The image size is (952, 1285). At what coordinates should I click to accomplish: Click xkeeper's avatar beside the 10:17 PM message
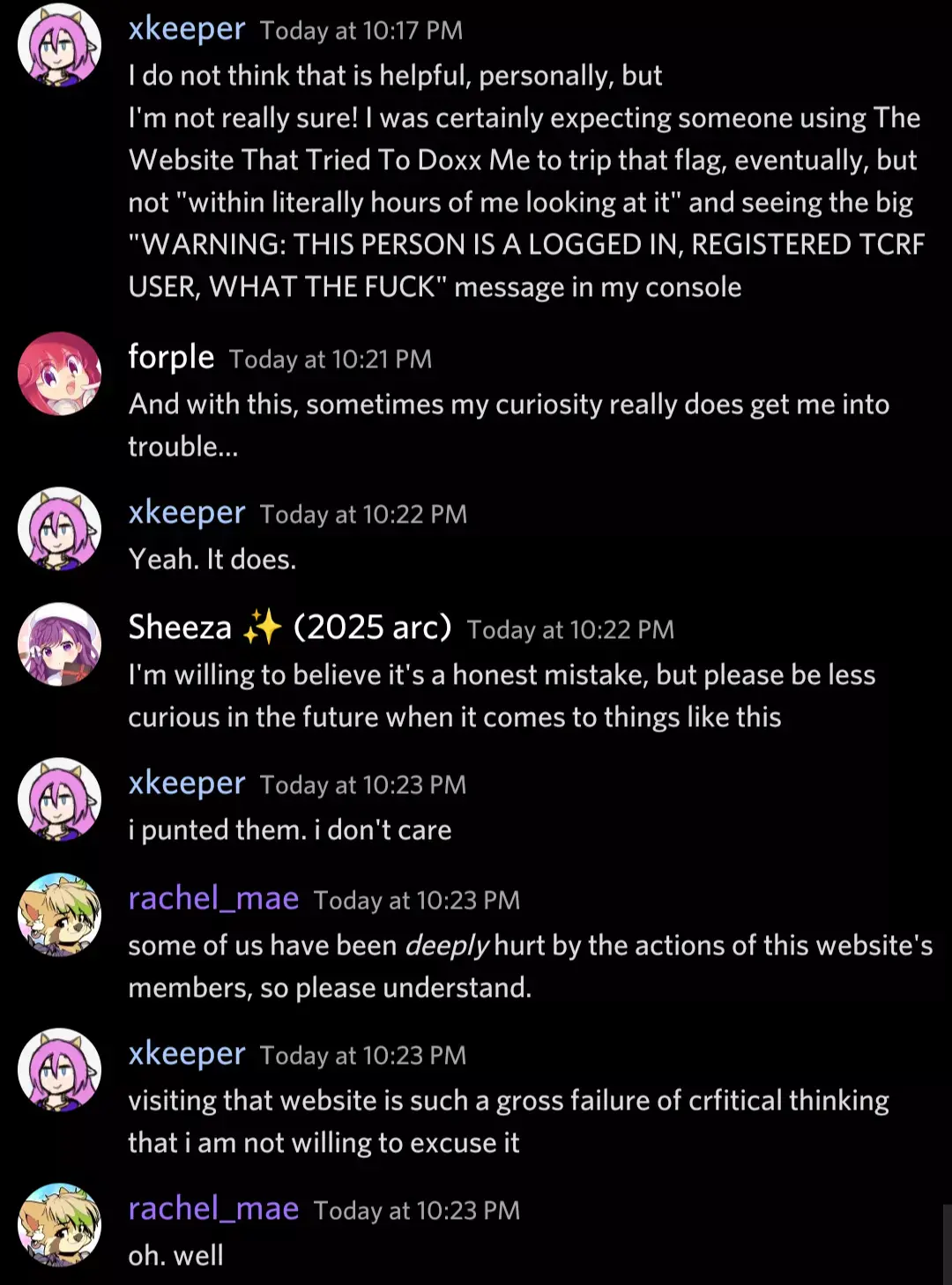(59, 44)
